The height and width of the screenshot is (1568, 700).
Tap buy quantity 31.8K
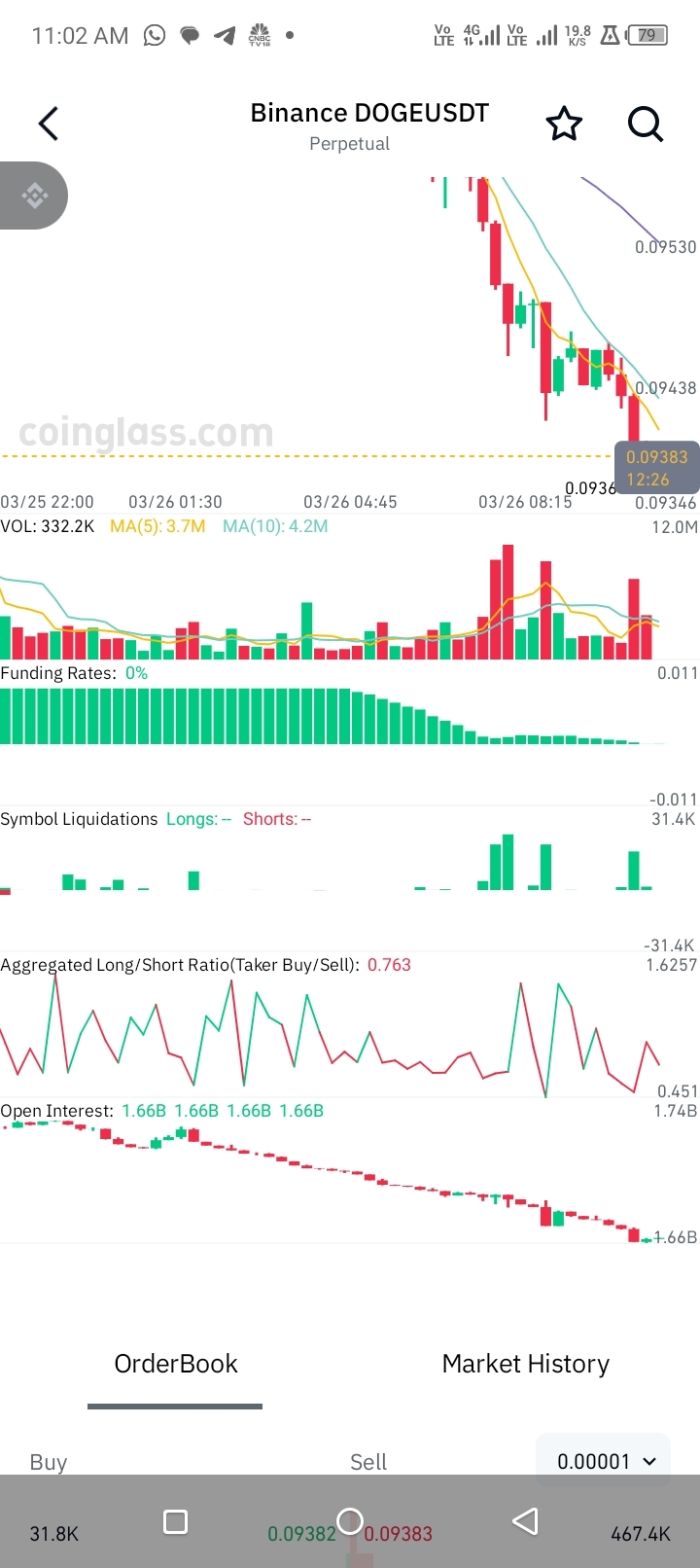[x=54, y=1534]
